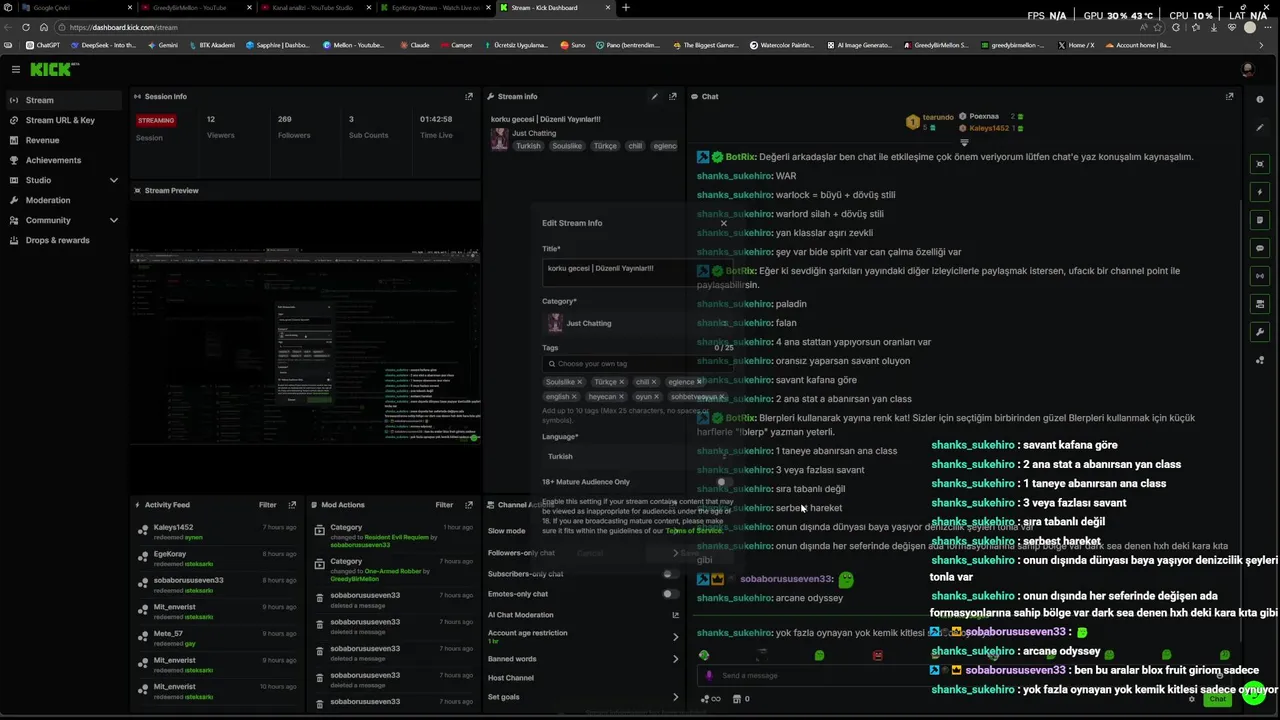Filter the Activity Feed
This screenshot has width=1280, height=720.
tap(268, 505)
